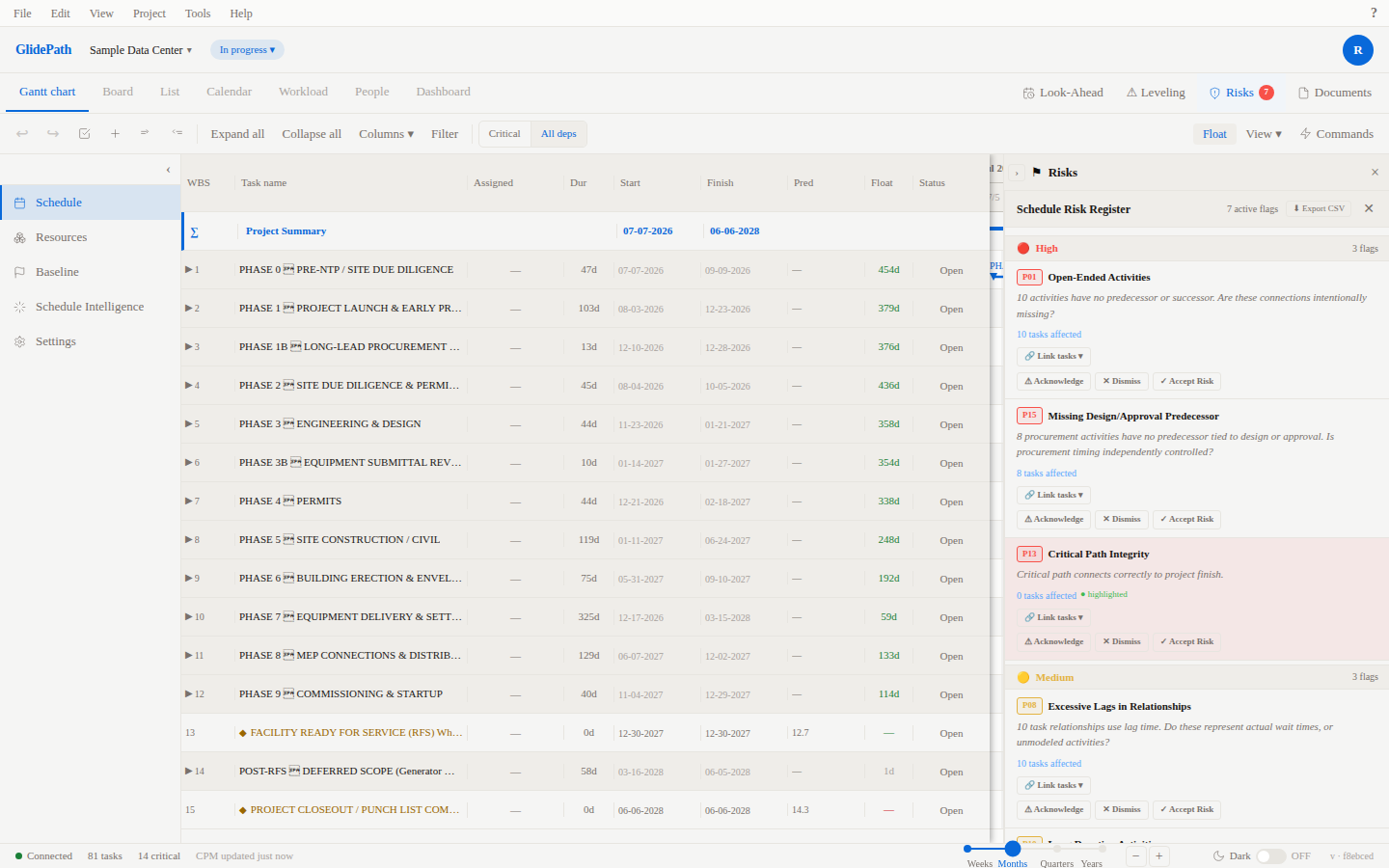This screenshot has width=1389, height=868.
Task: Toggle the Critical path filter
Action: click(x=504, y=134)
